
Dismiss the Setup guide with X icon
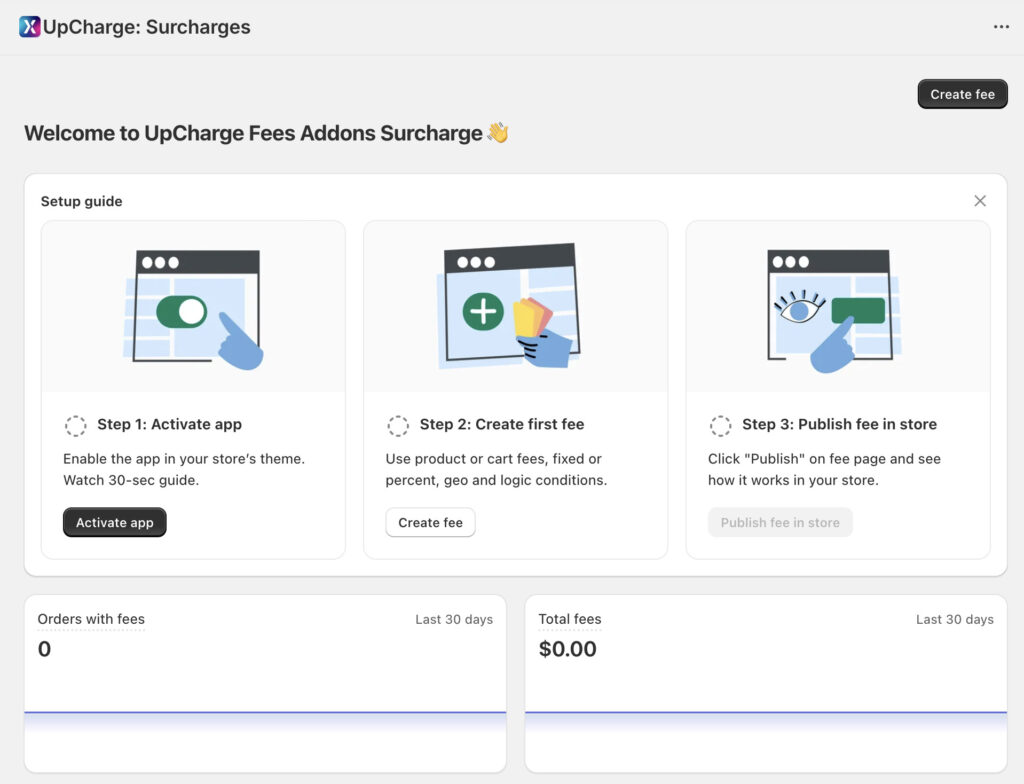point(980,201)
